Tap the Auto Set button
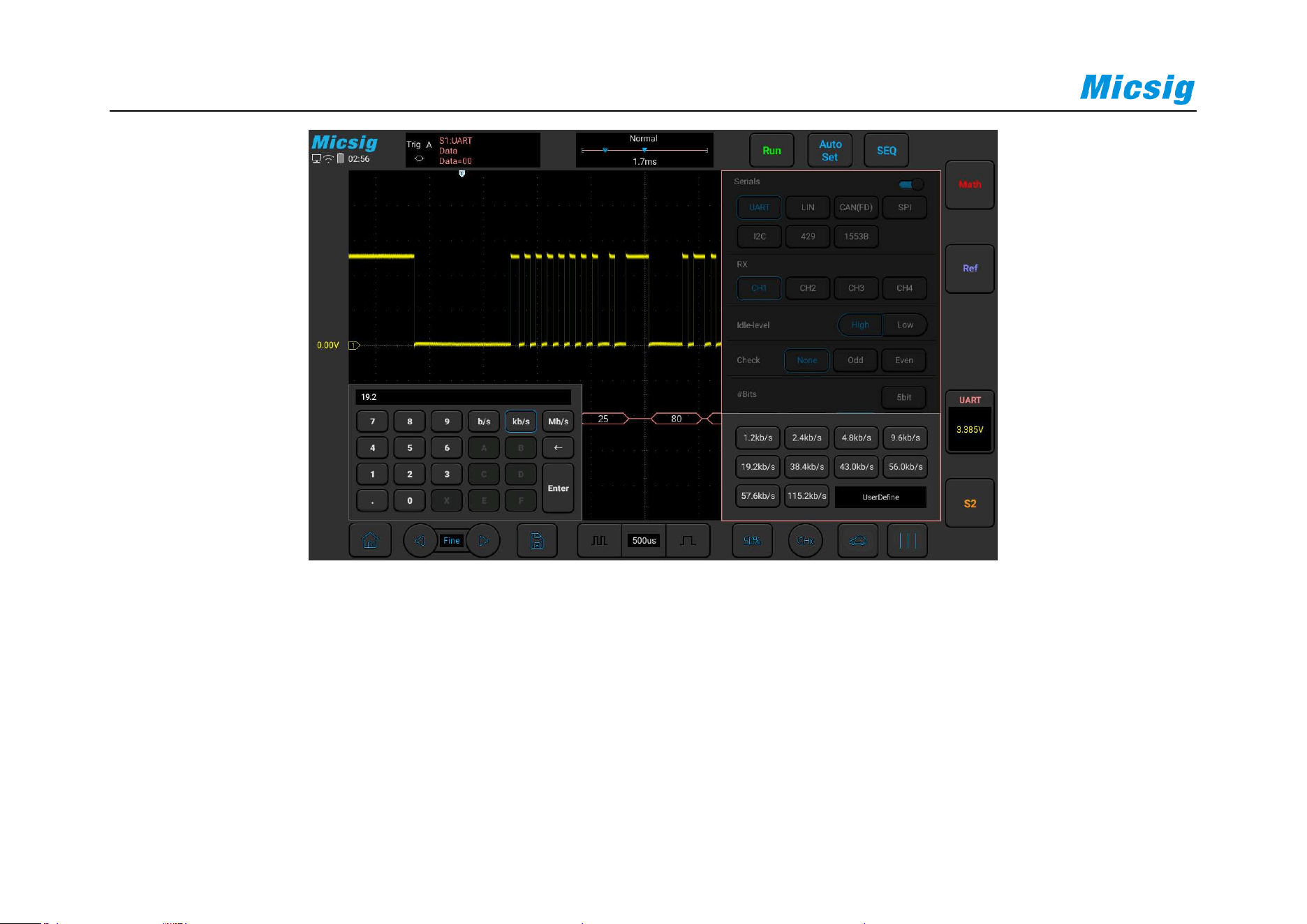1307x924 pixels. click(830, 151)
